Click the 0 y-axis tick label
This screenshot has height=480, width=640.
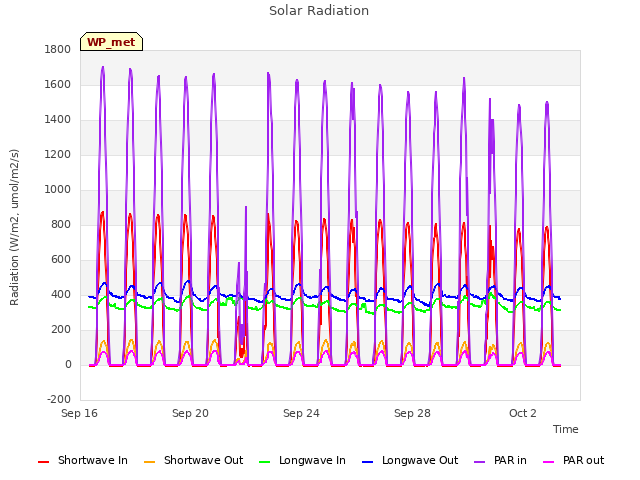[68, 365]
